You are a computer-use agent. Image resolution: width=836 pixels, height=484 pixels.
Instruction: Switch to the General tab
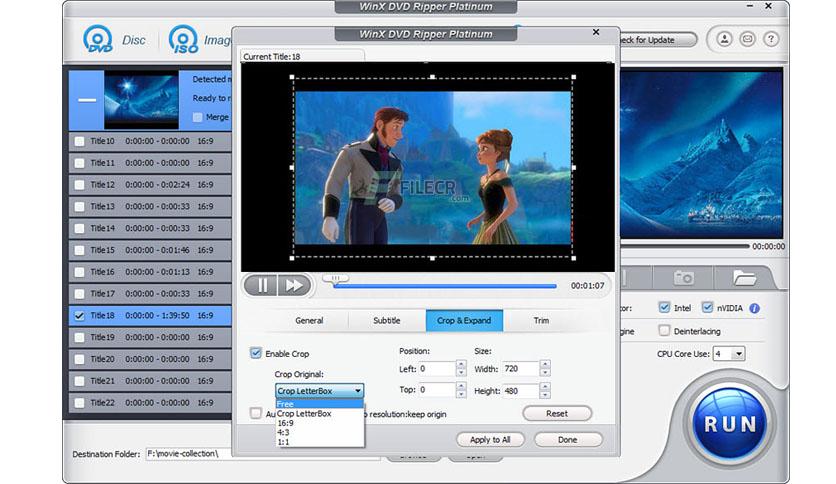[x=309, y=320]
